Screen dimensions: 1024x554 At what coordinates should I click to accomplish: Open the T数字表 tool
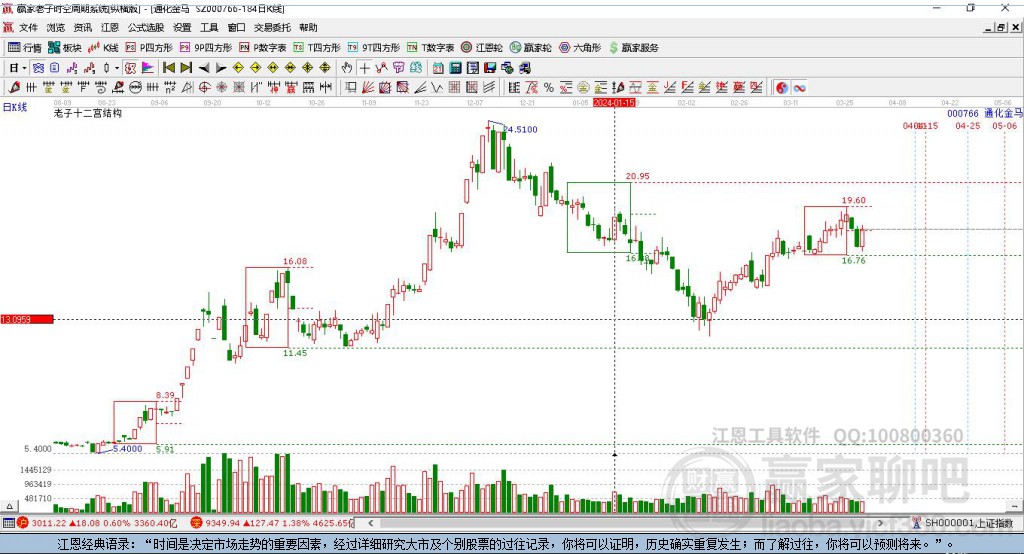click(430, 48)
